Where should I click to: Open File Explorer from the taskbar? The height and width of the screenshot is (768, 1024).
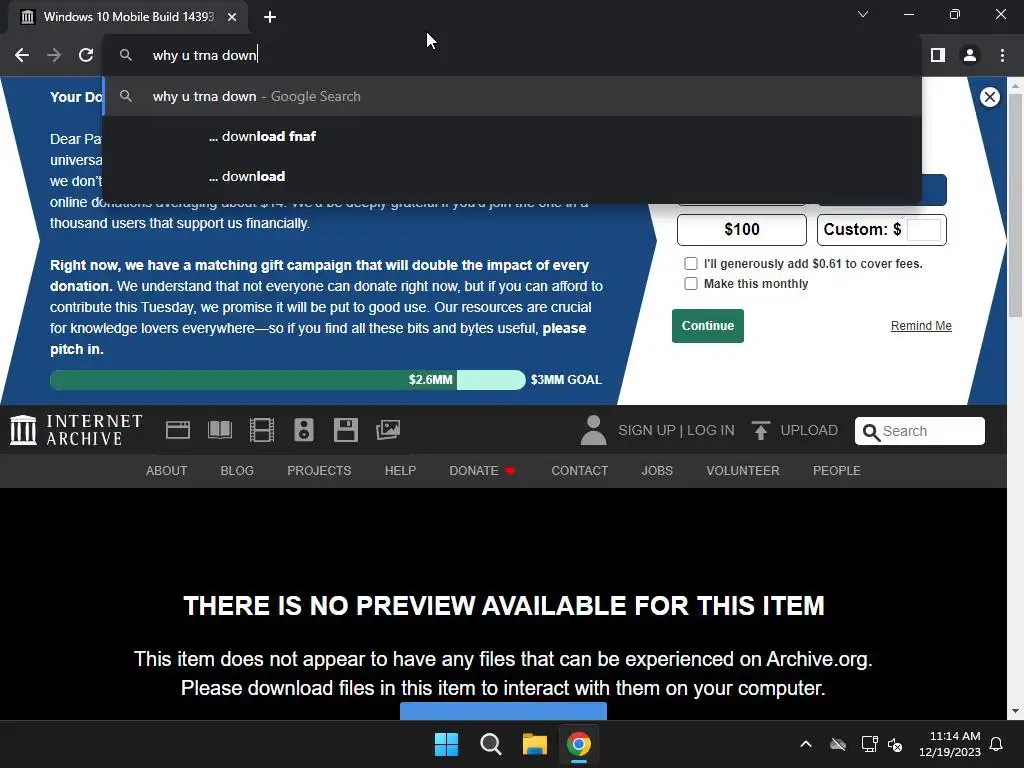coord(534,744)
